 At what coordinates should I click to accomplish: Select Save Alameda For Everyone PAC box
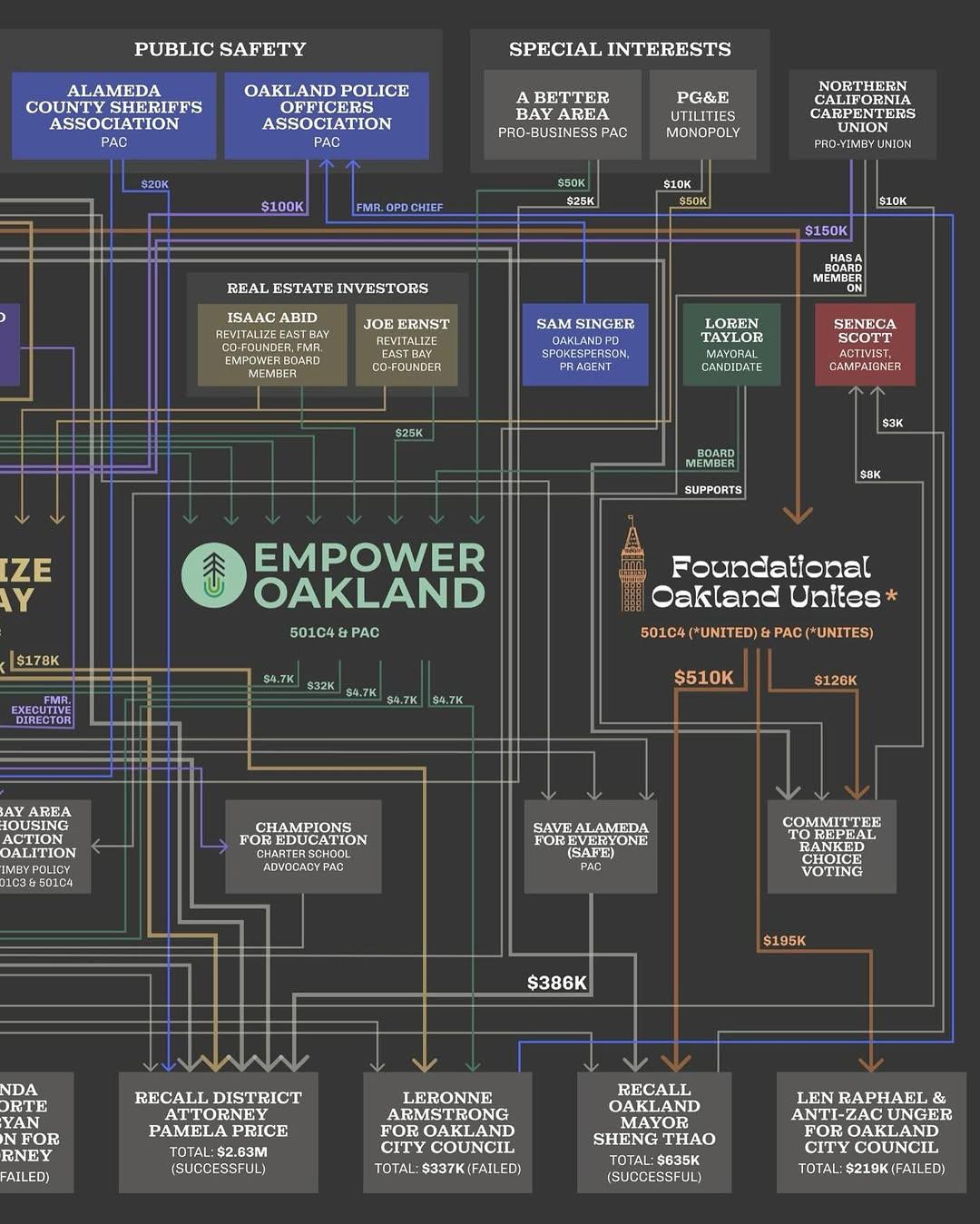[591, 847]
